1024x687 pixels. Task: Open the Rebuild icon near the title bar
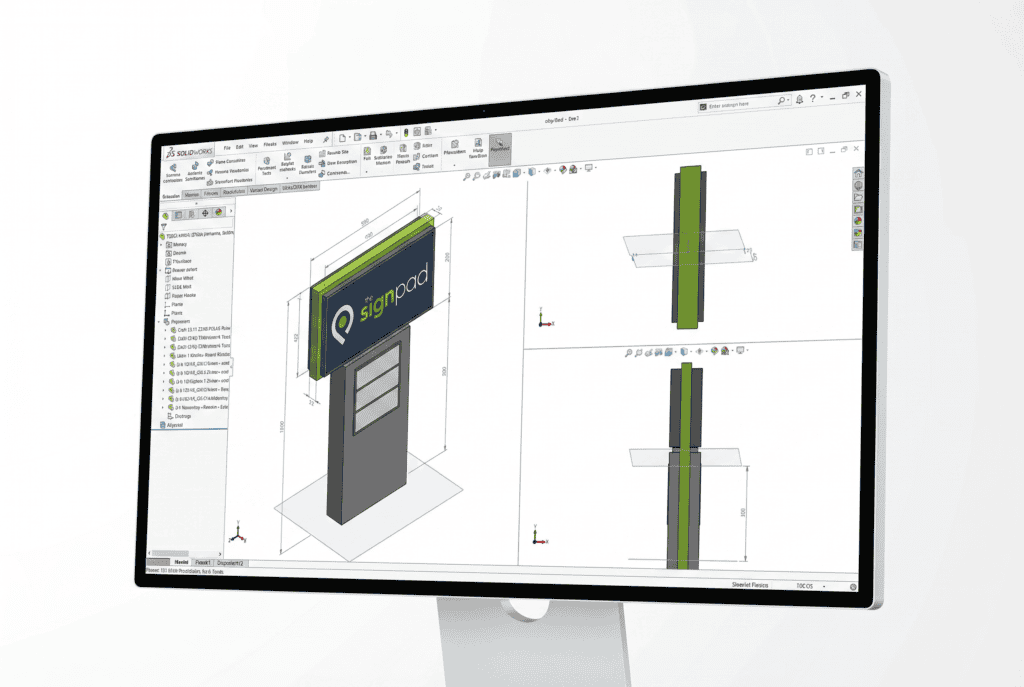(x=406, y=131)
